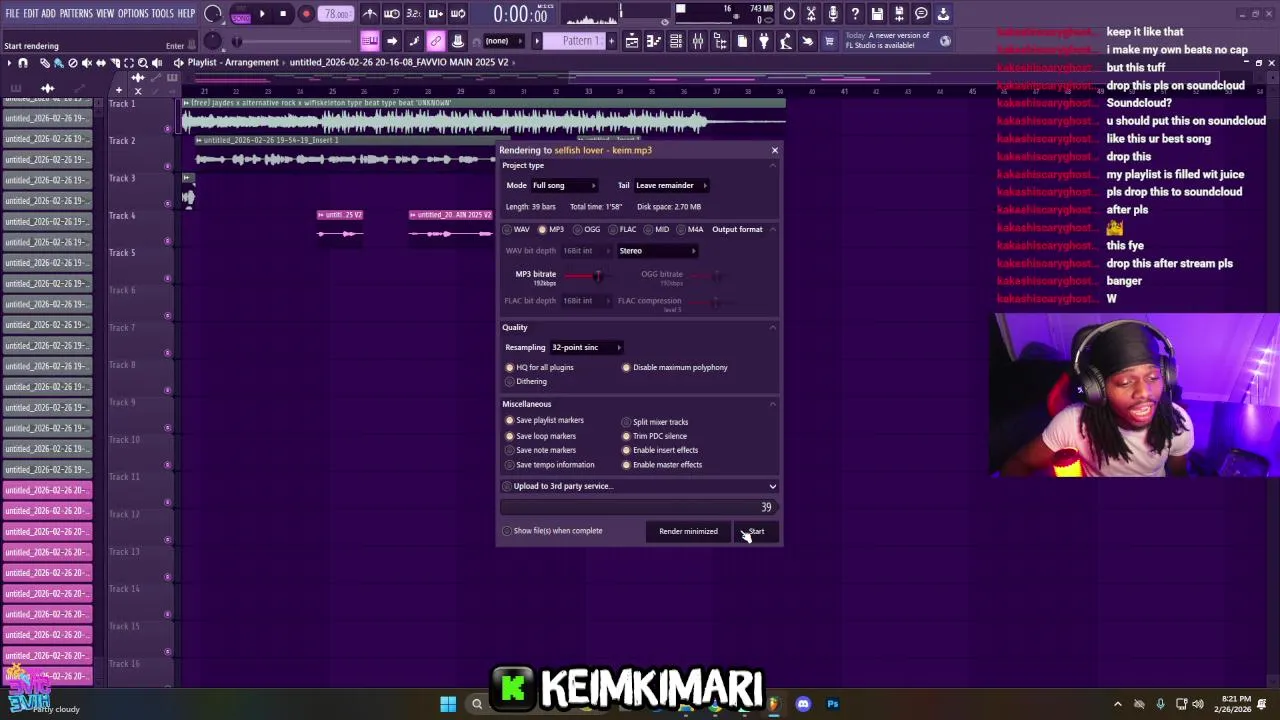Image resolution: width=1280 pixels, height=720 pixels.
Task: Open the FILE menu
Action: pyautogui.click(x=13, y=13)
